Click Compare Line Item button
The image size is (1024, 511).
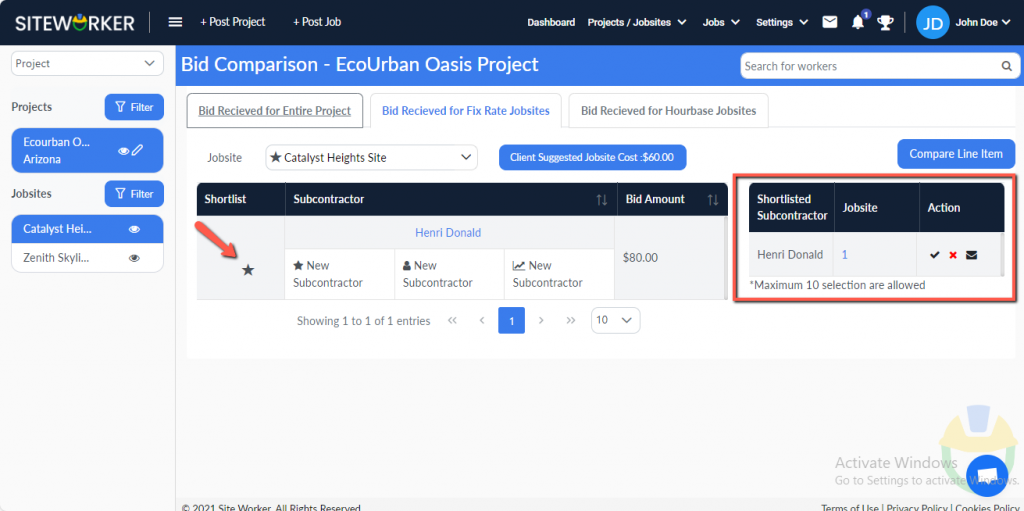coord(956,154)
